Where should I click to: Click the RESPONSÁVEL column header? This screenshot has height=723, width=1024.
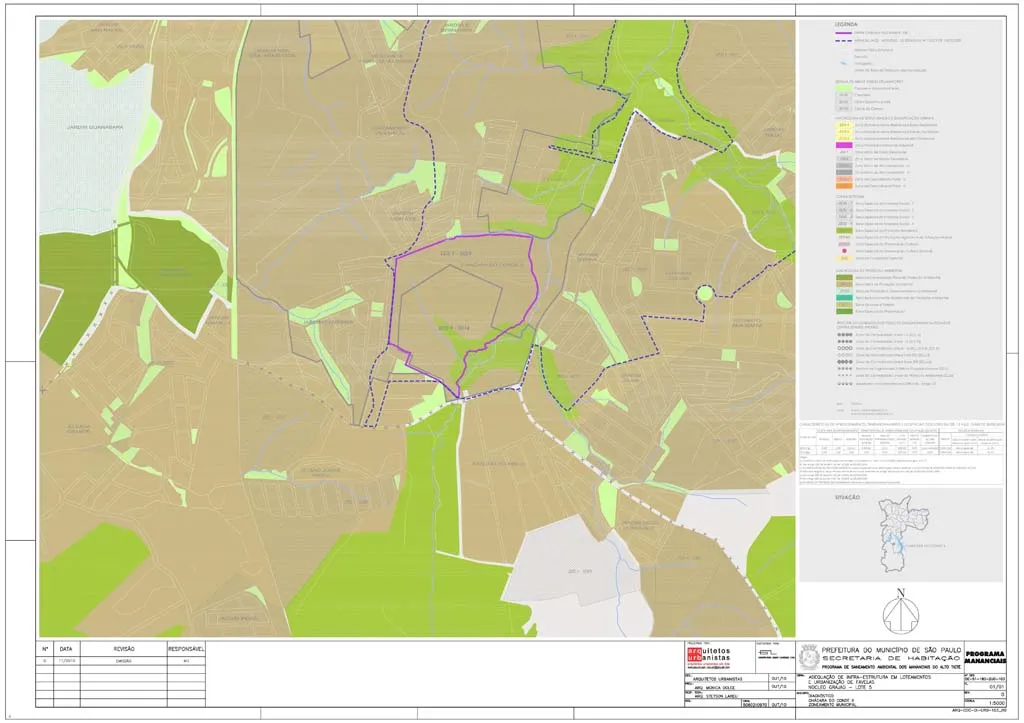pos(186,649)
